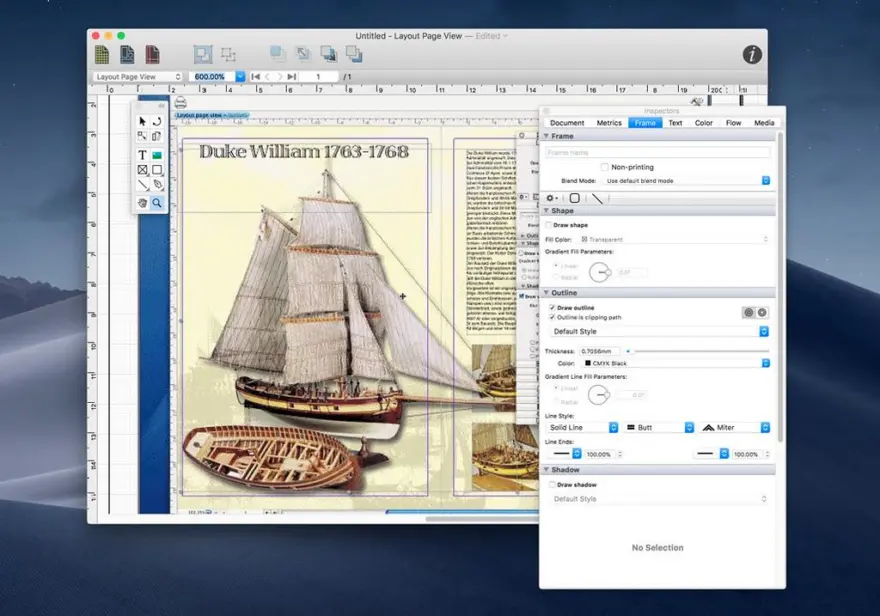880x616 pixels.
Task: Collapse the Shape section triangle
Action: click(x=546, y=210)
